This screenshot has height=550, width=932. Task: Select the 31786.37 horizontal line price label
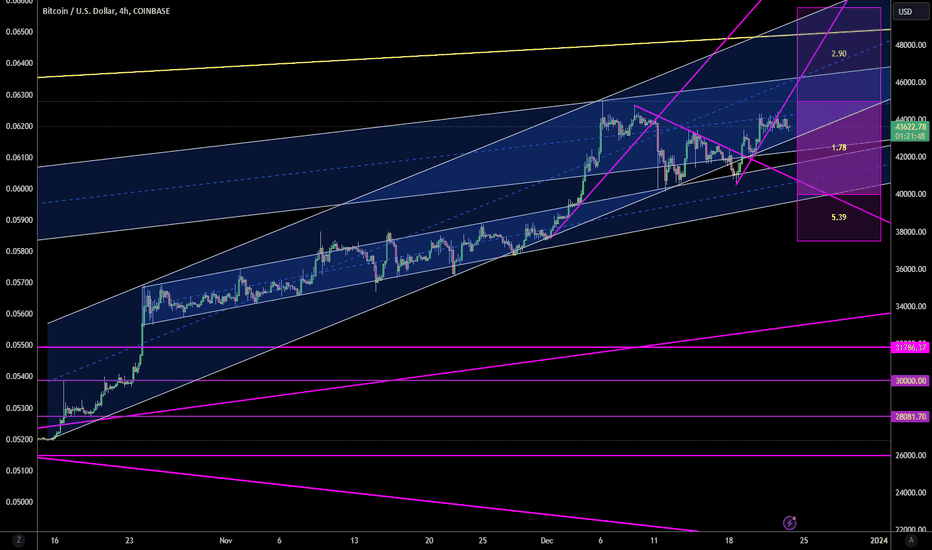(x=910, y=347)
